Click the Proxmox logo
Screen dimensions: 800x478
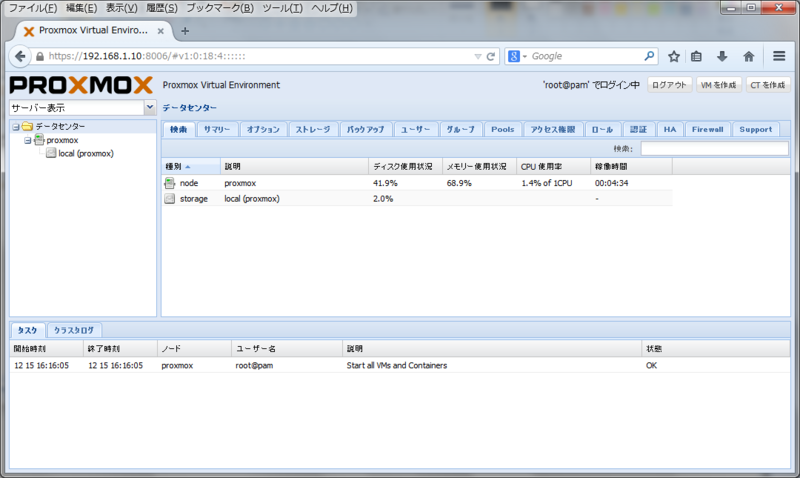(x=81, y=85)
